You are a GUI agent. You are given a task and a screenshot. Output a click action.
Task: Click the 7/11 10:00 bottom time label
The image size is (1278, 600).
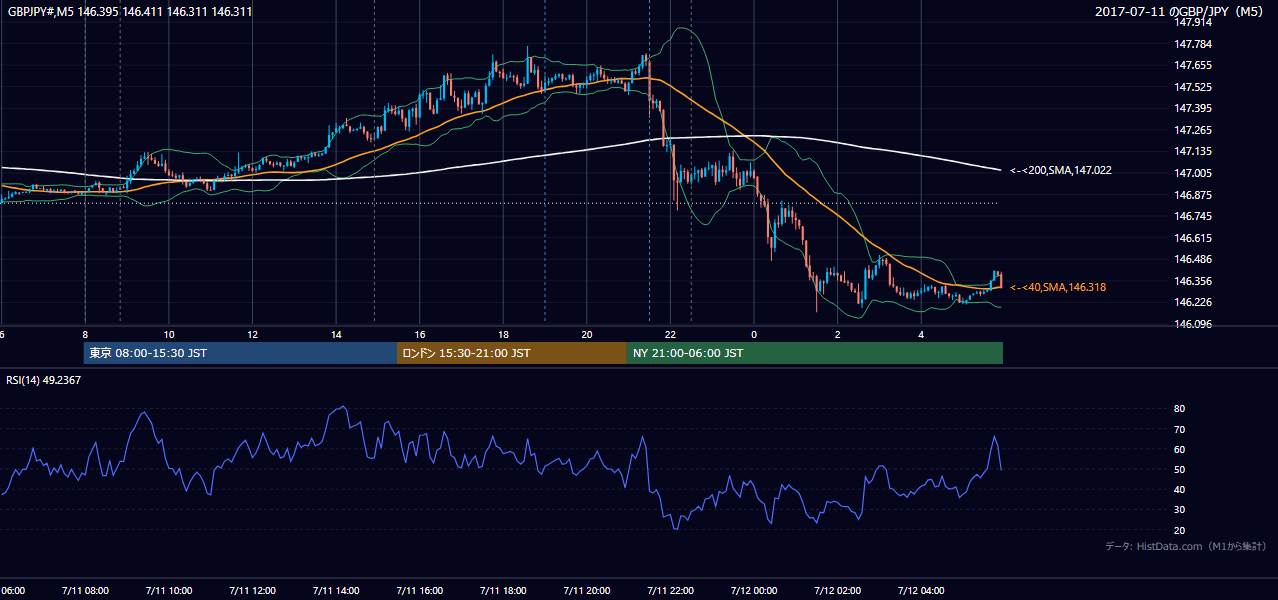[x=168, y=590]
